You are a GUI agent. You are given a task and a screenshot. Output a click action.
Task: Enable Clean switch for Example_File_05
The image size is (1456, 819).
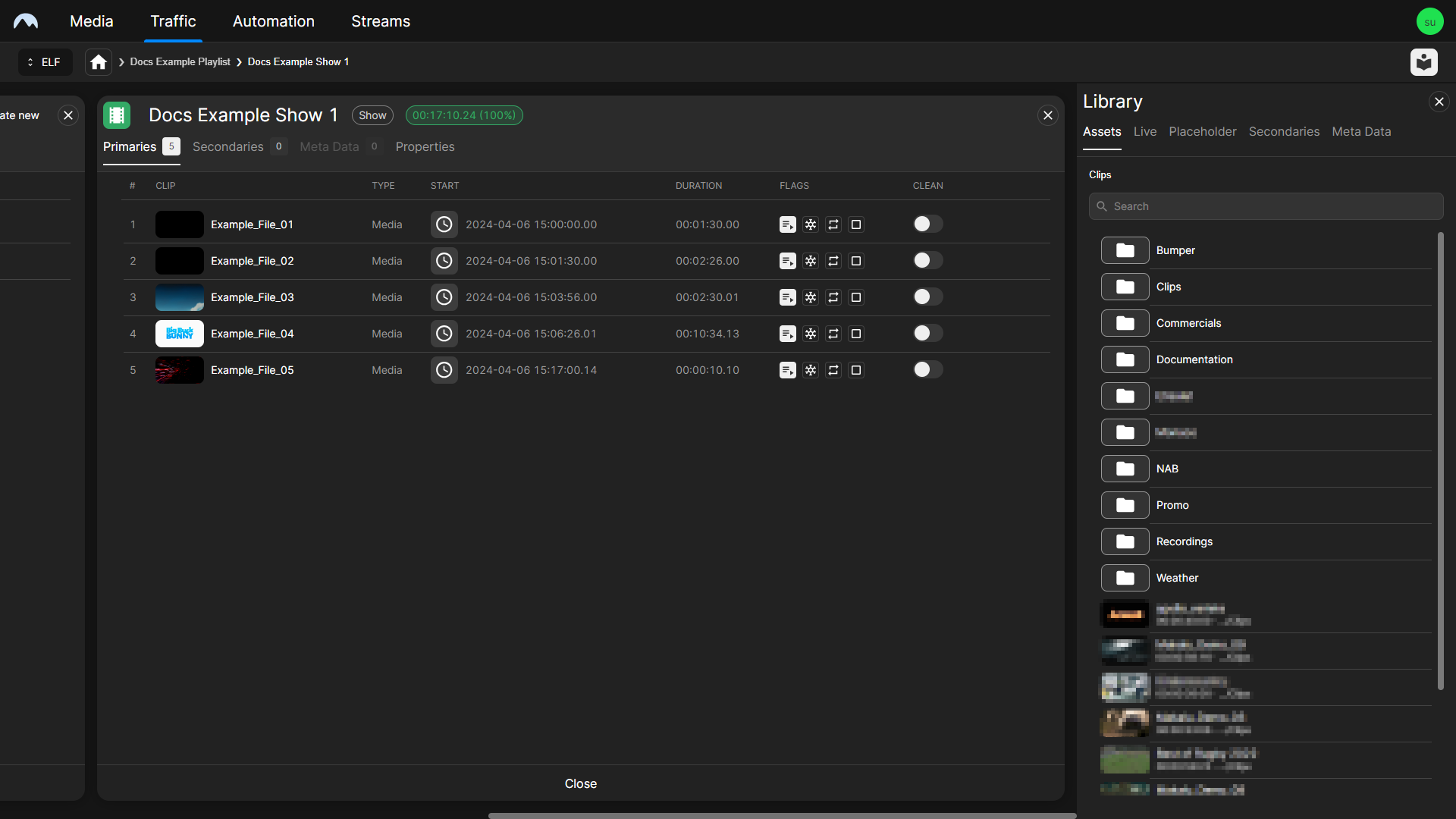pyautogui.click(x=927, y=369)
